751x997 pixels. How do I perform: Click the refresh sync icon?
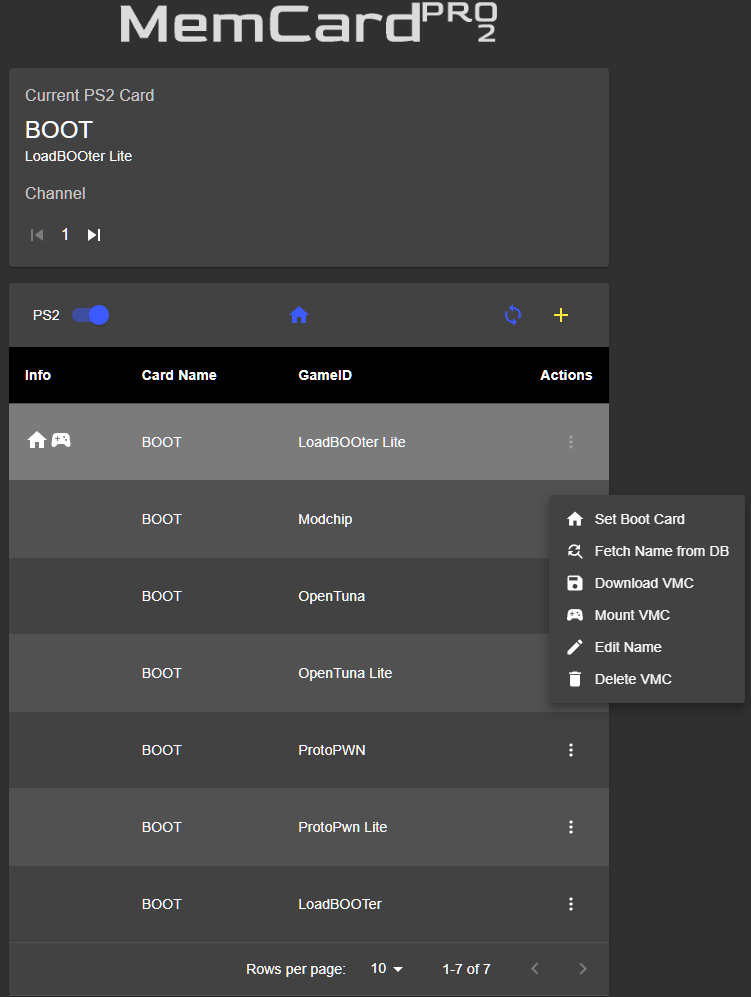[x=513, y=315]
